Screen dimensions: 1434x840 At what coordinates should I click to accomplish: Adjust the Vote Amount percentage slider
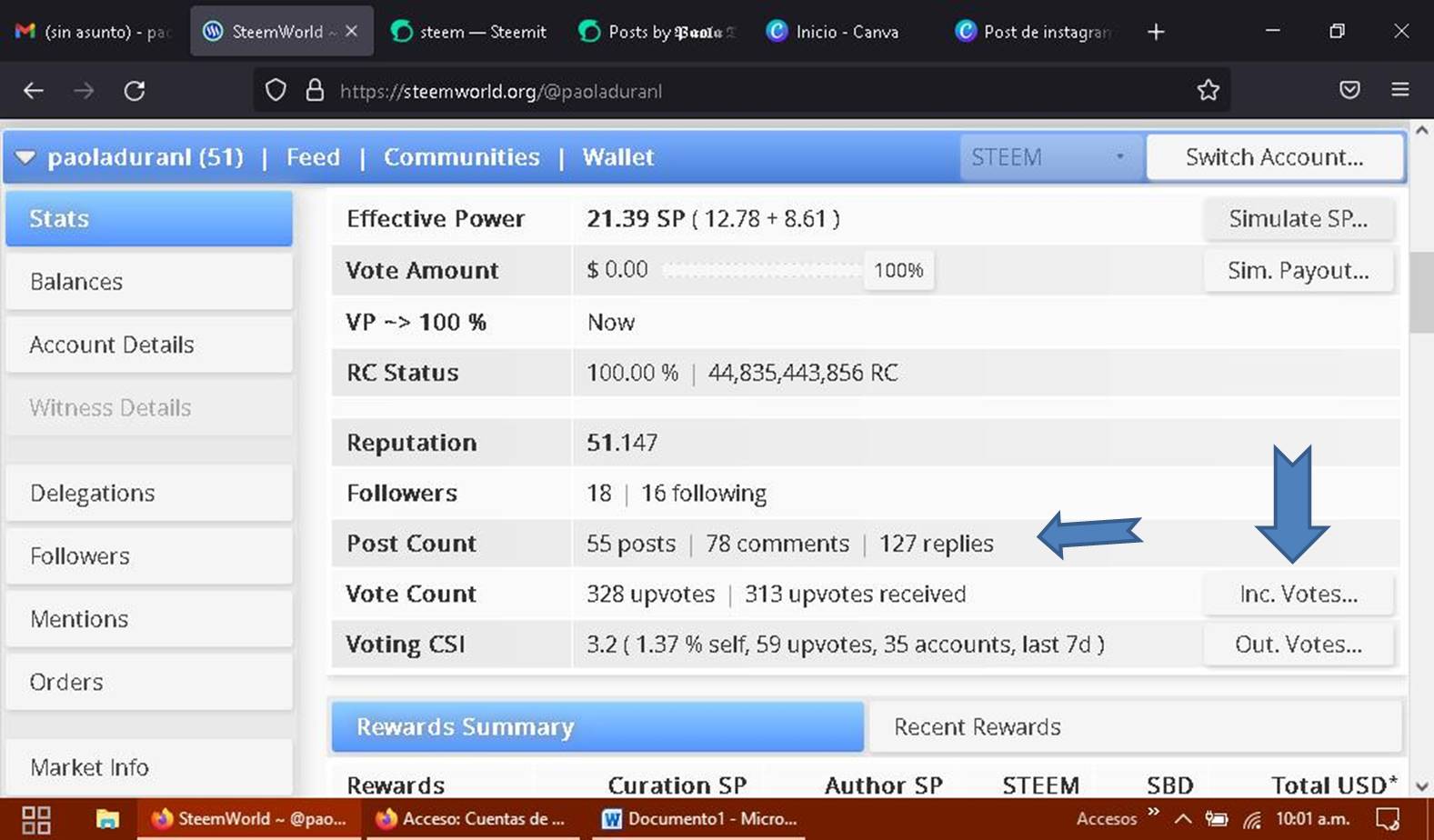point(762,270)
